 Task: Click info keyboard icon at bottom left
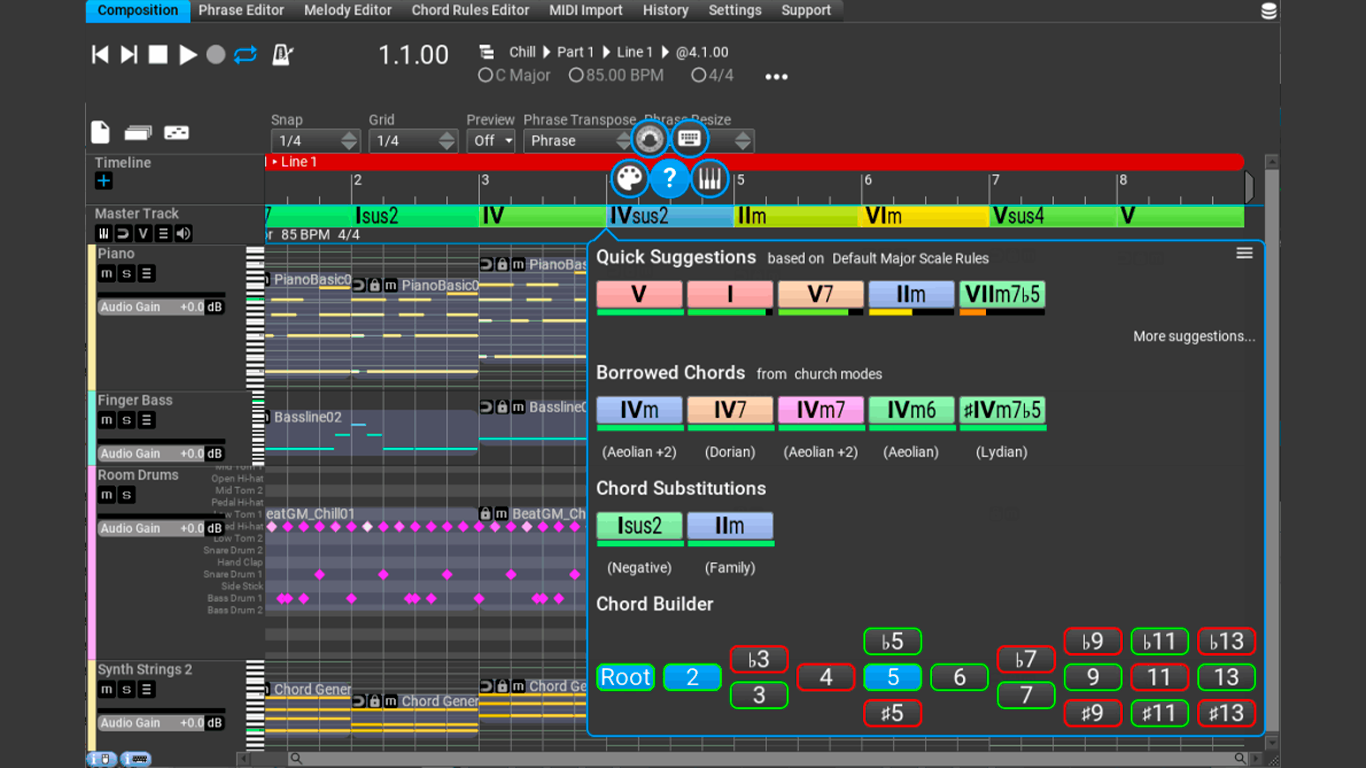(x=137, y=759)
